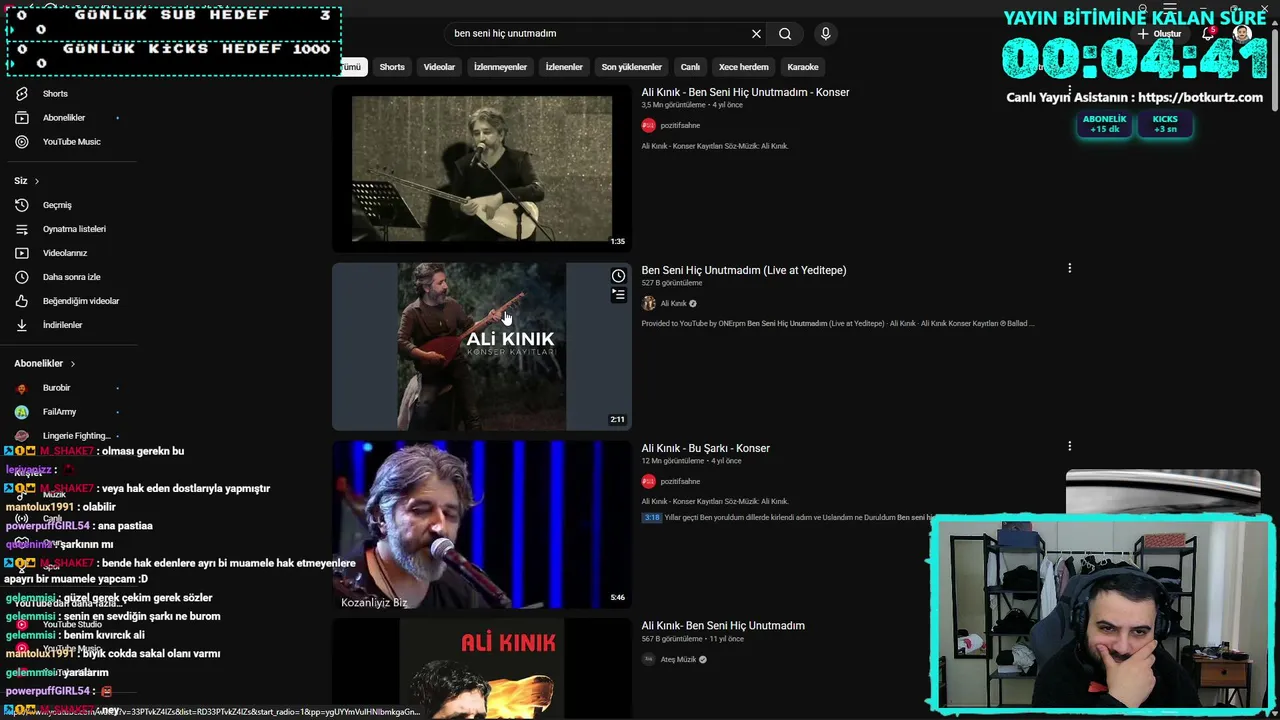Image resolution: width=1280 pixels, height=720 pixels.
Task: Open title Ben Seni Hiç Unutmadım (Live at Yeditepe)
Action: click(x=744, y=270)
